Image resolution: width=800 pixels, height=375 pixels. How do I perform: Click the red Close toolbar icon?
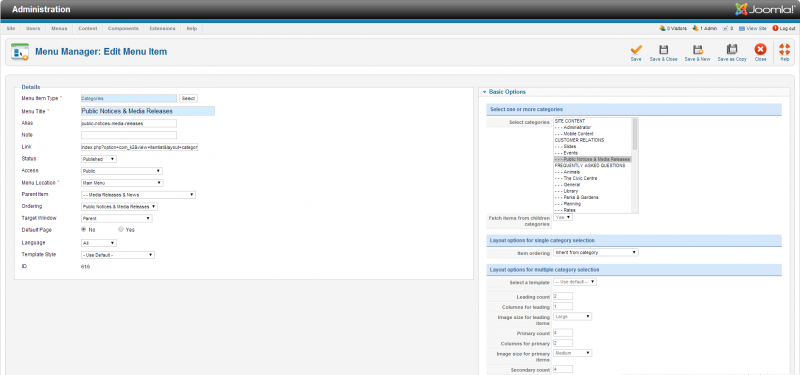coord(760,49)
